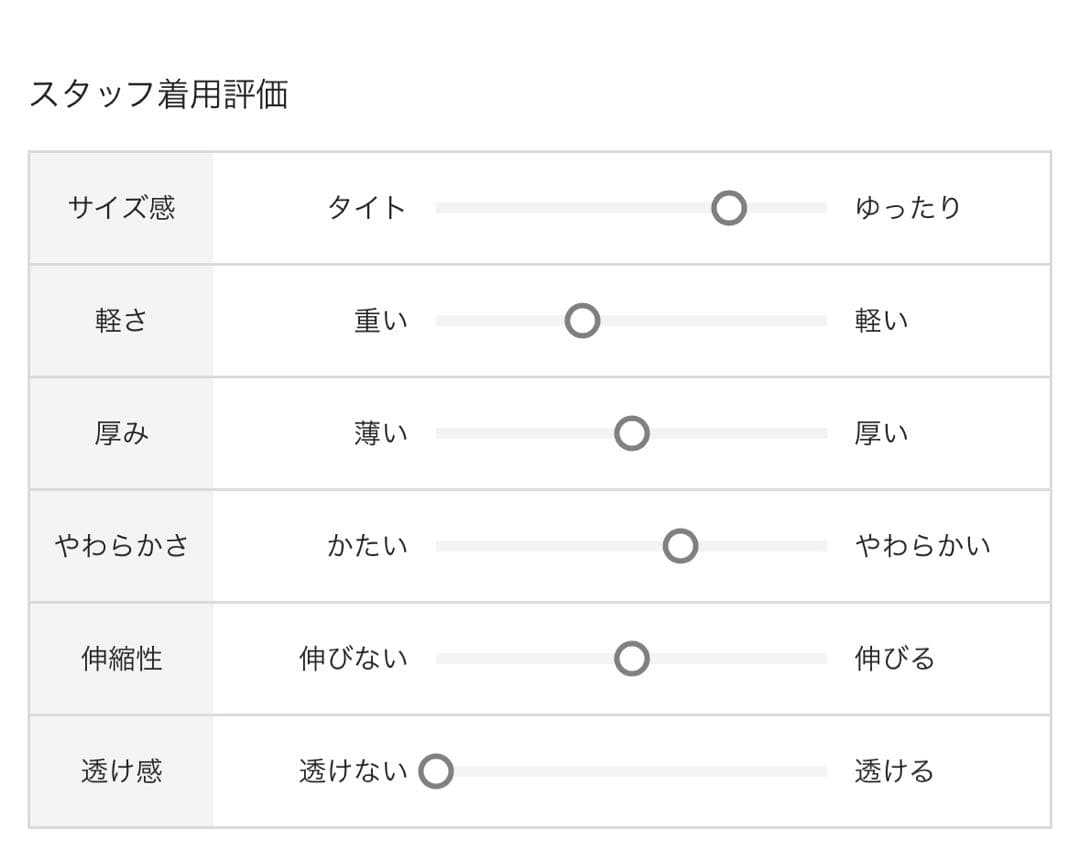The height and width of the screenshot is (863, 1080).
Task: Click the やわらかさ slider handle
Action: [680, 546]
